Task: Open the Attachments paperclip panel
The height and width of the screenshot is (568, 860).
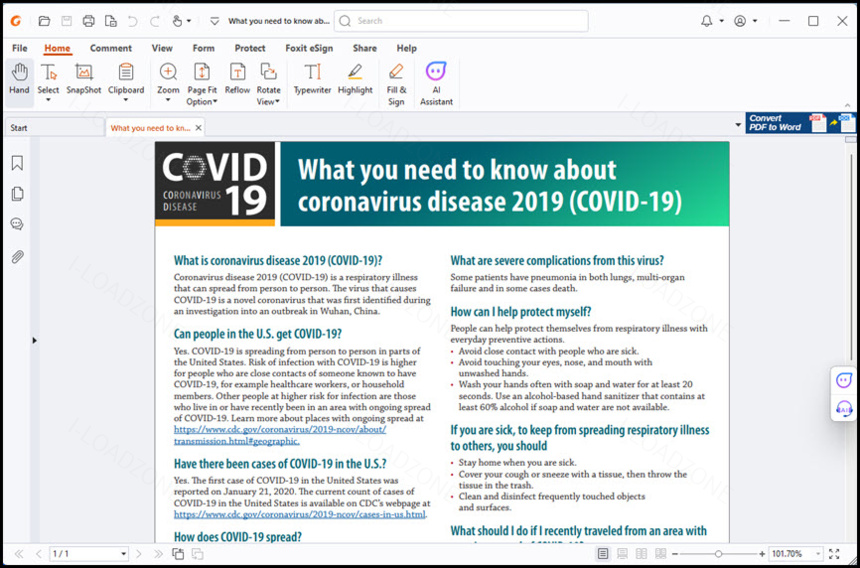Action: pyautogui.click(x=18, y=256)
